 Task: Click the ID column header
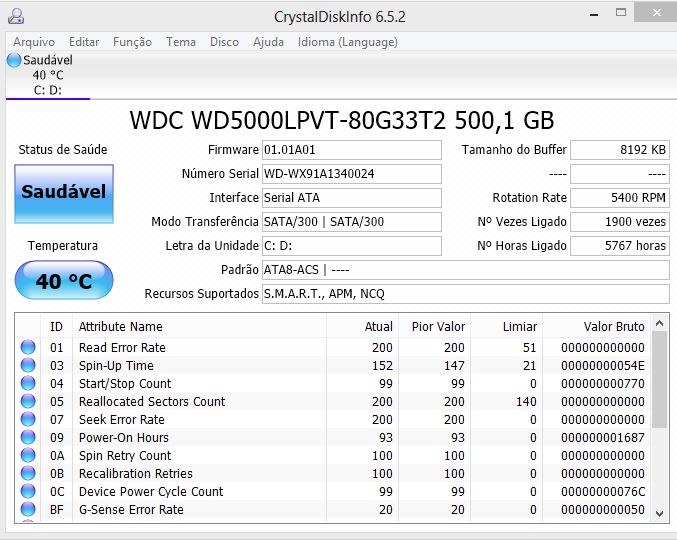click(57, 326)
